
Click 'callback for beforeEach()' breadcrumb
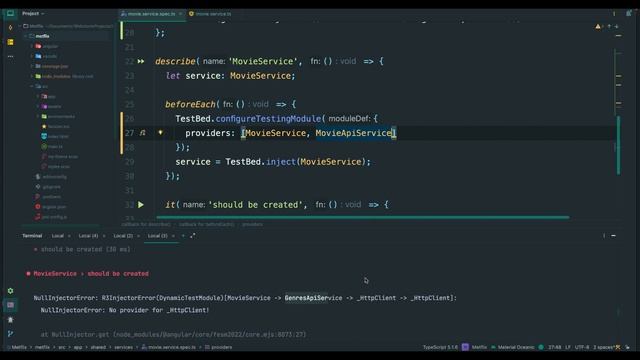pos(207,224)
